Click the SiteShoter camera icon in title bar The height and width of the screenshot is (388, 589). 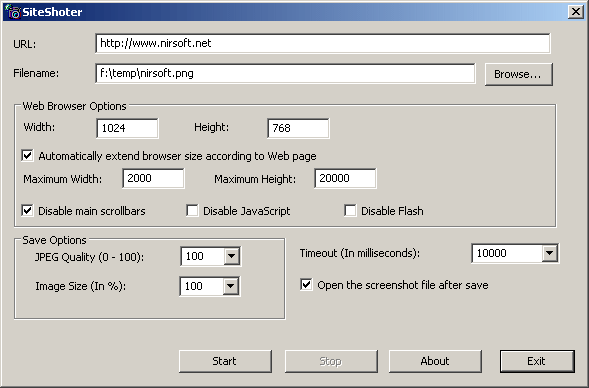tap(12, 12)
